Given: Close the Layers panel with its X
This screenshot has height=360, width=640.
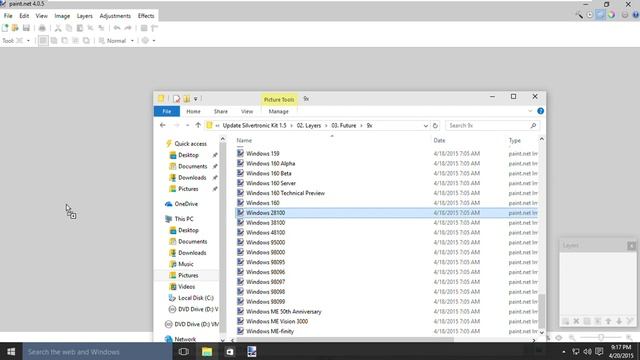Looking at the screenshot, I should coord(631,245).
